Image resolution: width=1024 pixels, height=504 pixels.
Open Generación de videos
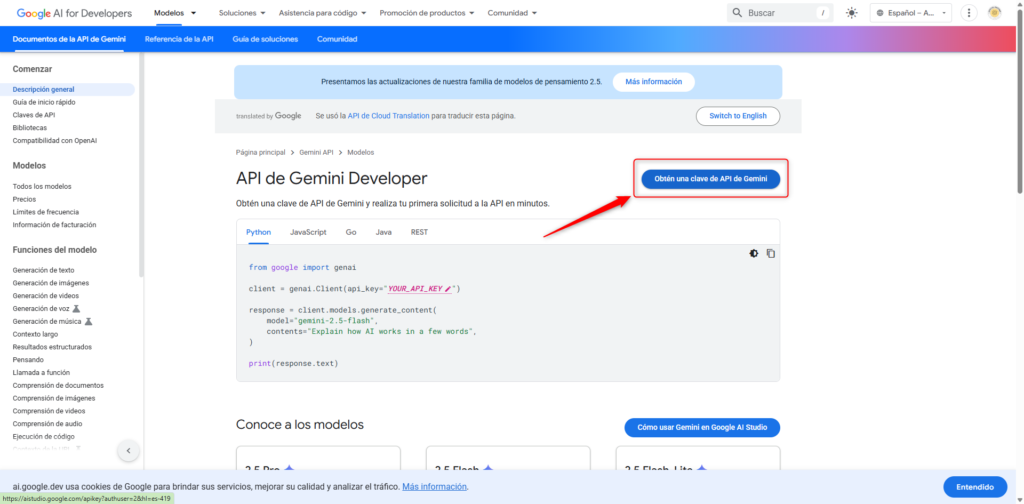click(46, 296)
